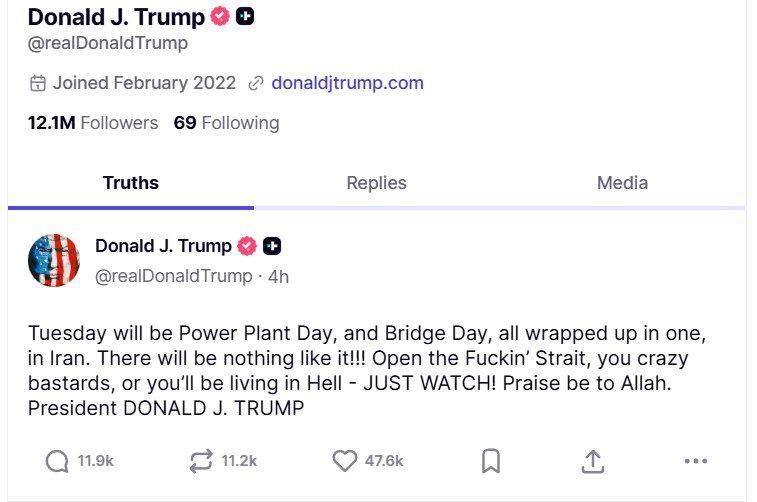Like the post with the heart icon
757x502 pixels.
344,461
